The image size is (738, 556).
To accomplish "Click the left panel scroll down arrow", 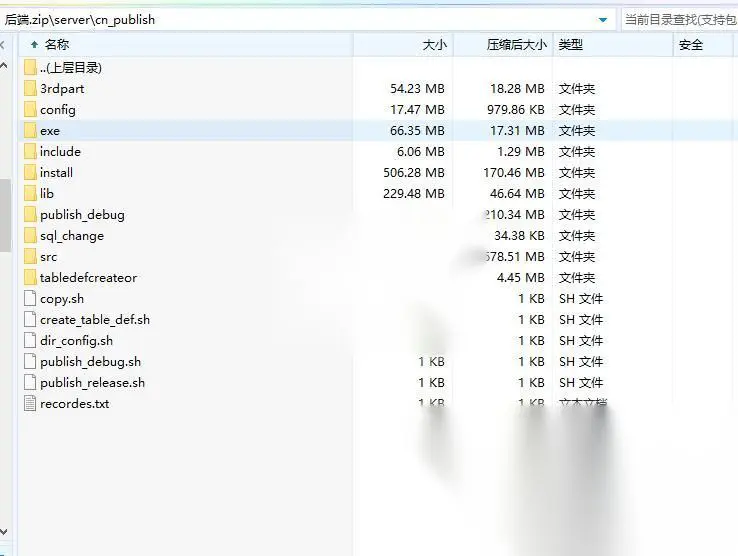I will [x=4, y=532].
